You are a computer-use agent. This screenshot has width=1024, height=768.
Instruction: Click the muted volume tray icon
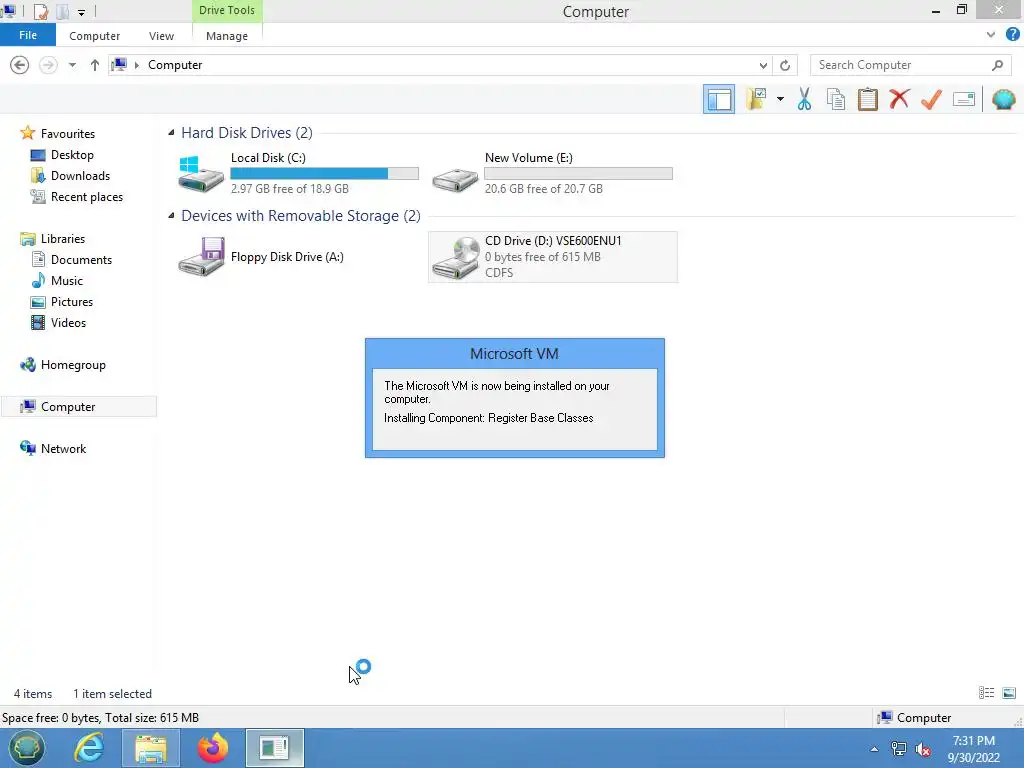(x=923, y=749)
